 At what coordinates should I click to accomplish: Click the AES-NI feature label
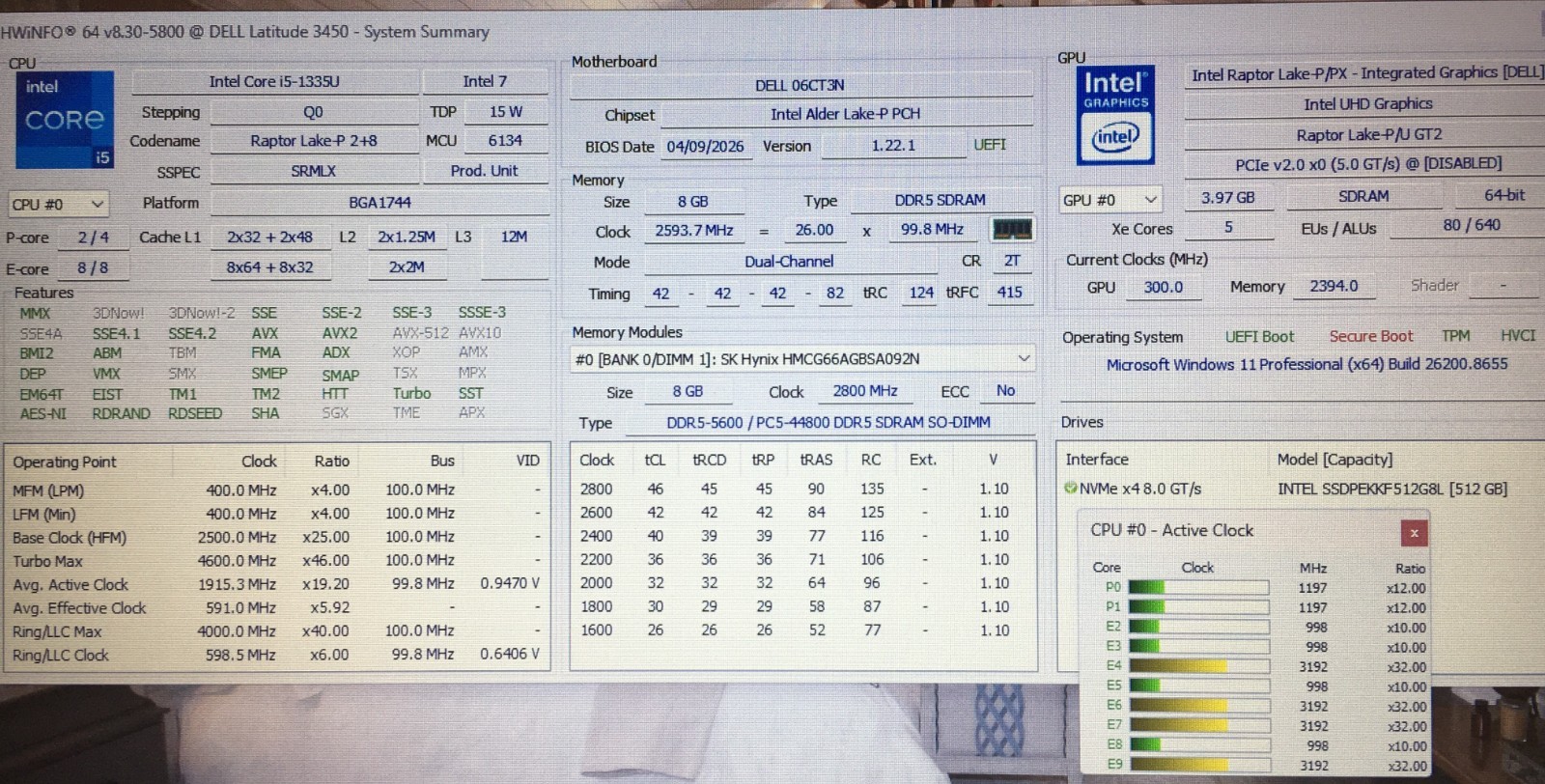point(43,413)
